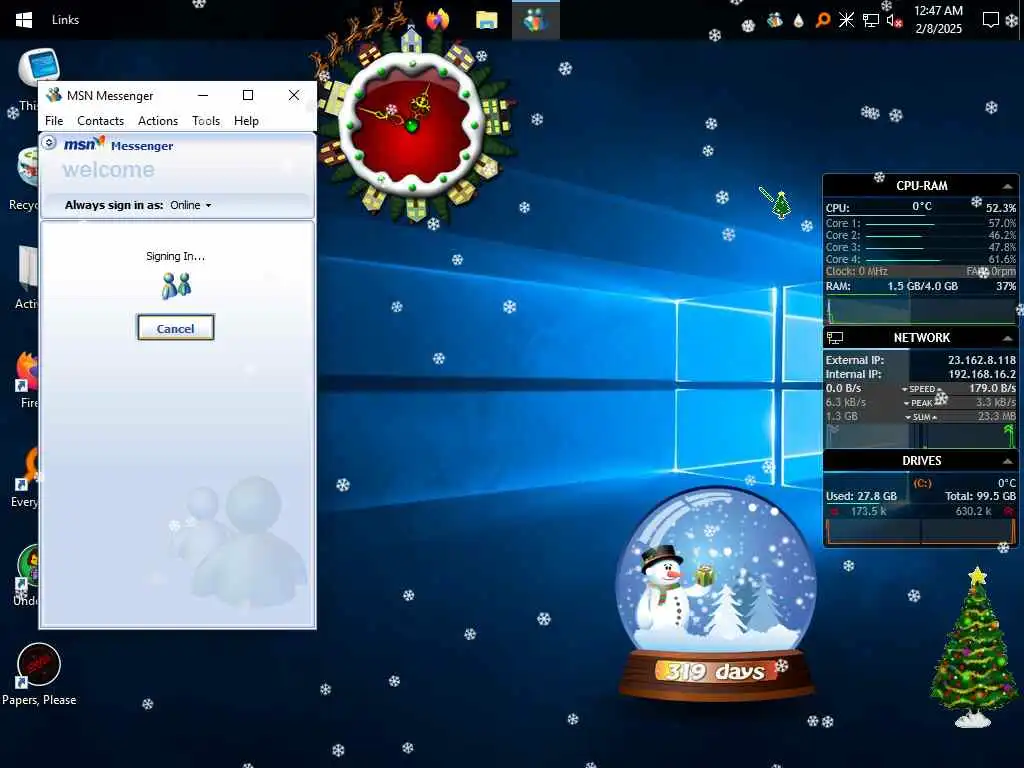Image resolution: width=1024 pixels, height=768 pixels.
Task: Click the round expander beside the msn logo
Action: [49, 142]
